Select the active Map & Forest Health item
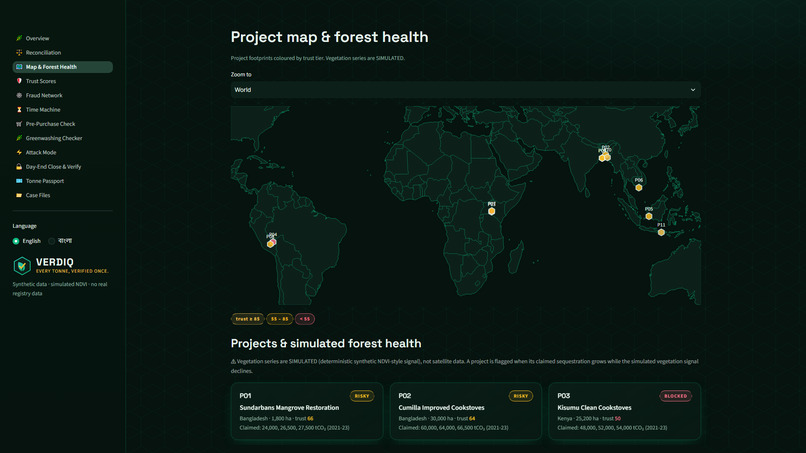The image size is (806, 453). click(x=62, y=67)
